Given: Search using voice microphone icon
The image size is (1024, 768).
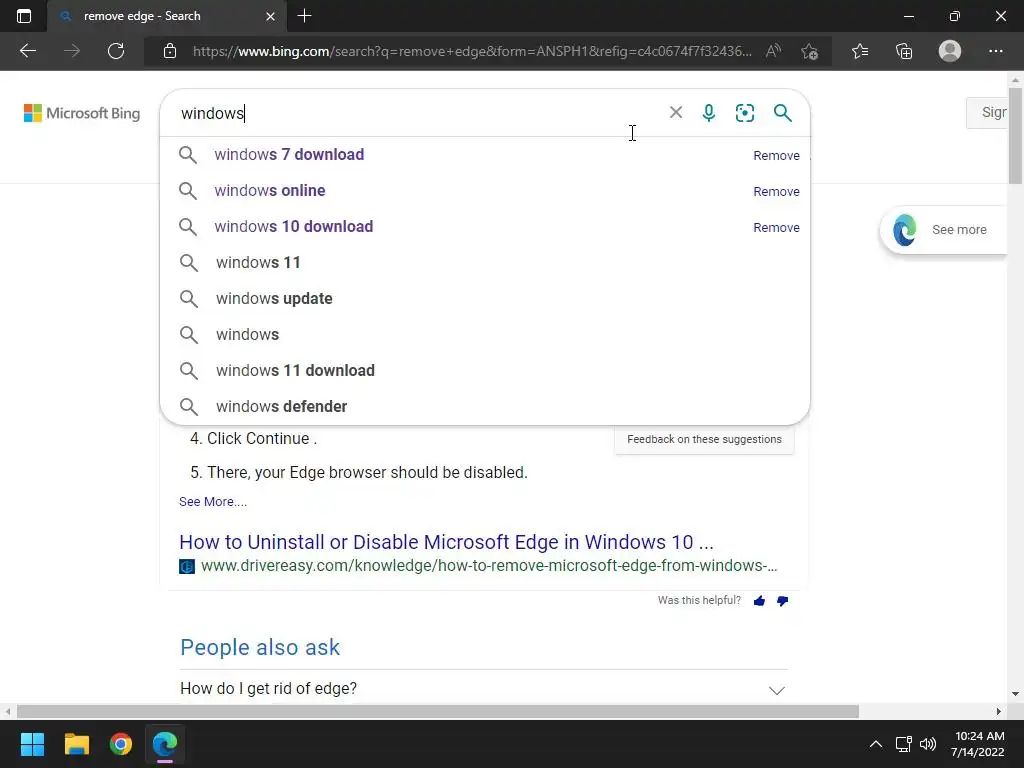Looking at the screenshot, I should pyautogui.click(x=709, y=113).
